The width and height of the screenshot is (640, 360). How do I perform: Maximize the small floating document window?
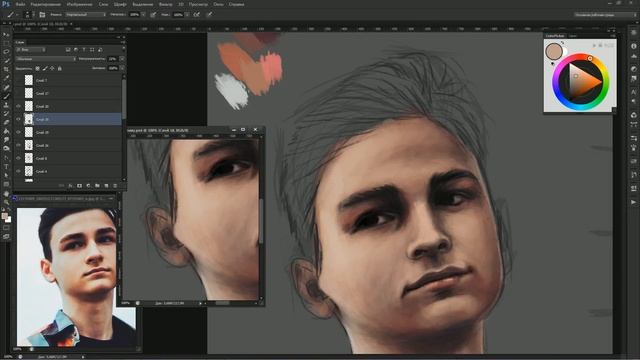[x=243, y=130]
